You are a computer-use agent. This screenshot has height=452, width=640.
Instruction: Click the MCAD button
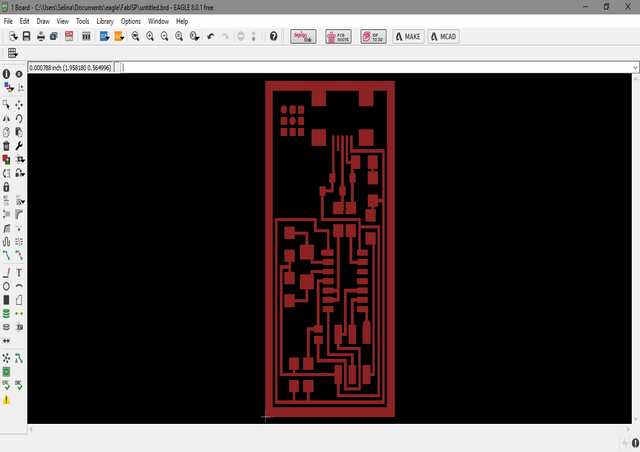coord(444,37)
